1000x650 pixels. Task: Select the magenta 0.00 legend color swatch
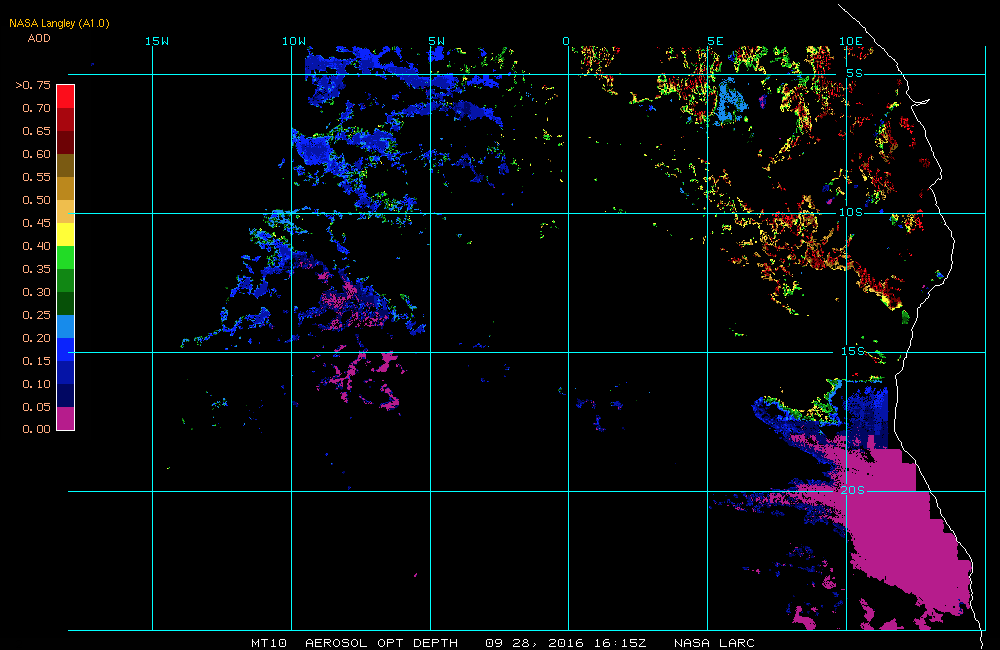point(66,418)
